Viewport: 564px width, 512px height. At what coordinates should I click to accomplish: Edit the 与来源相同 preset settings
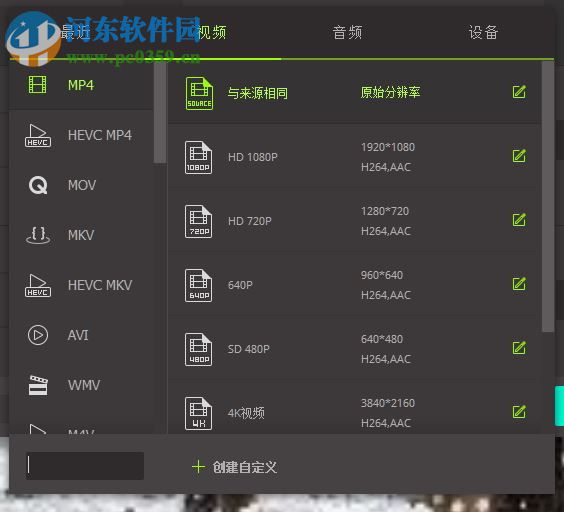pyautogui.click(x=519, y=92)
